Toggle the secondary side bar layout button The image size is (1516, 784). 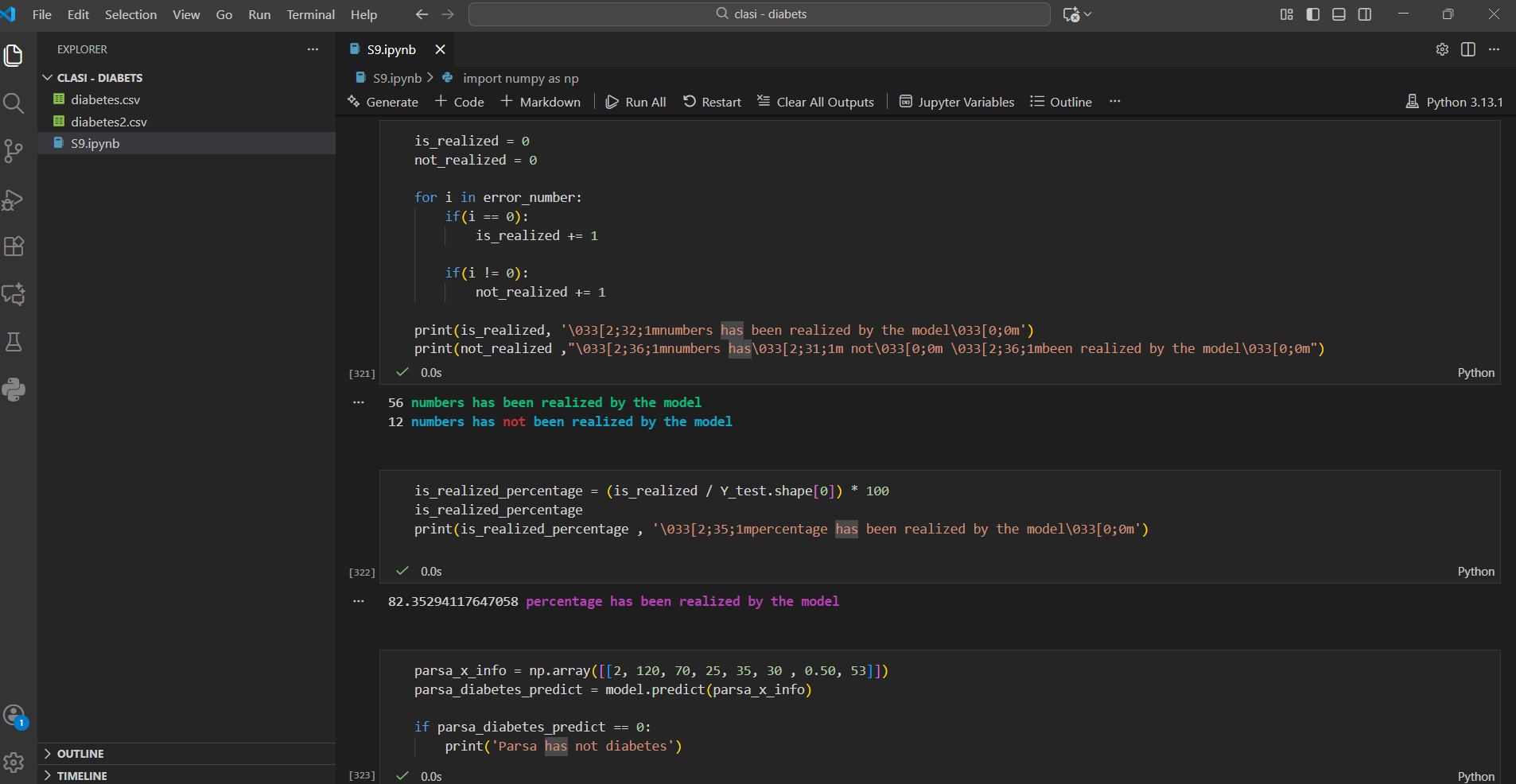click(1365, 14)
